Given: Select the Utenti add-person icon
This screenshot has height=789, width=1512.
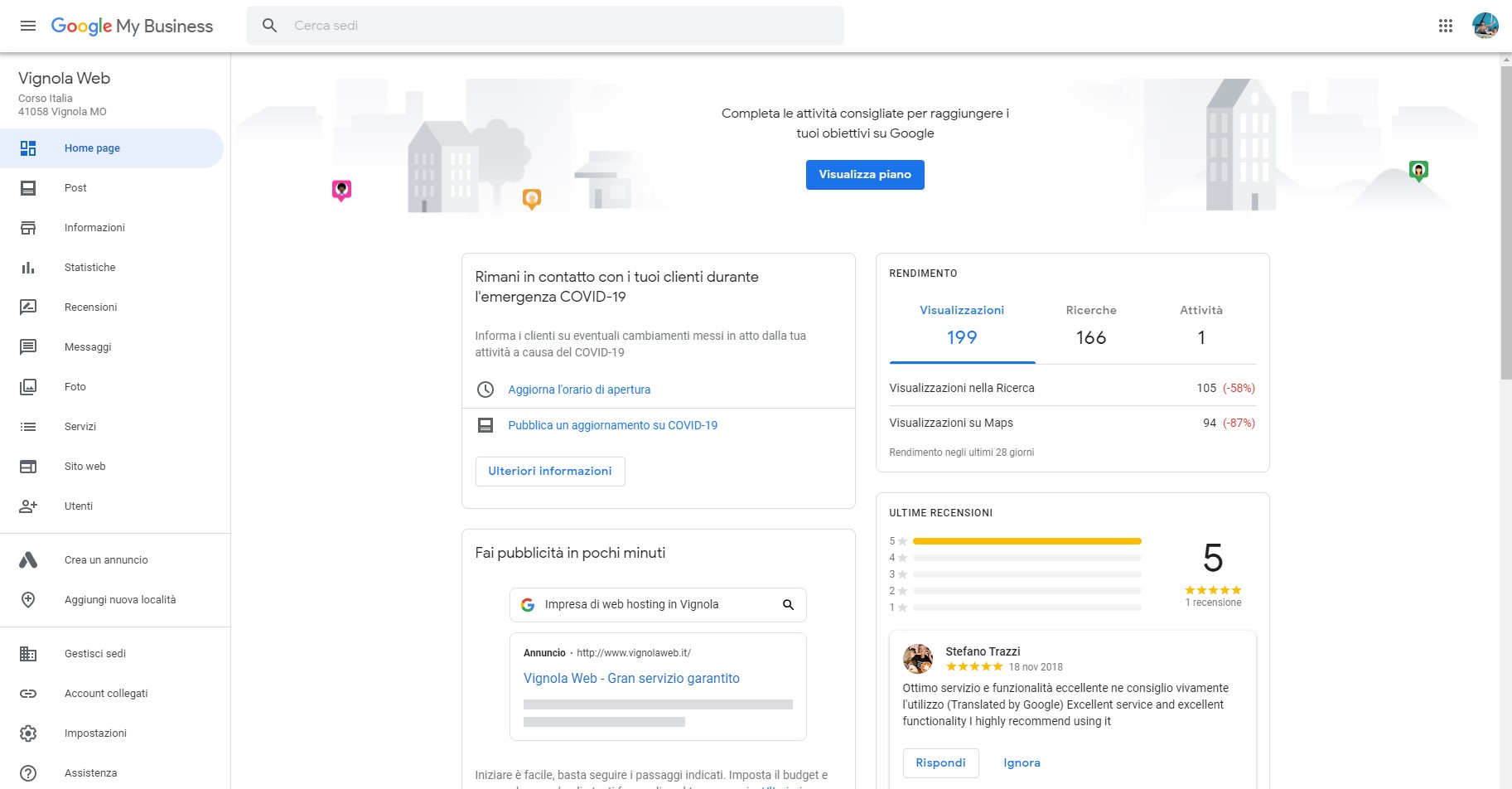Looking at the screenshot, I should pos(28,506).
